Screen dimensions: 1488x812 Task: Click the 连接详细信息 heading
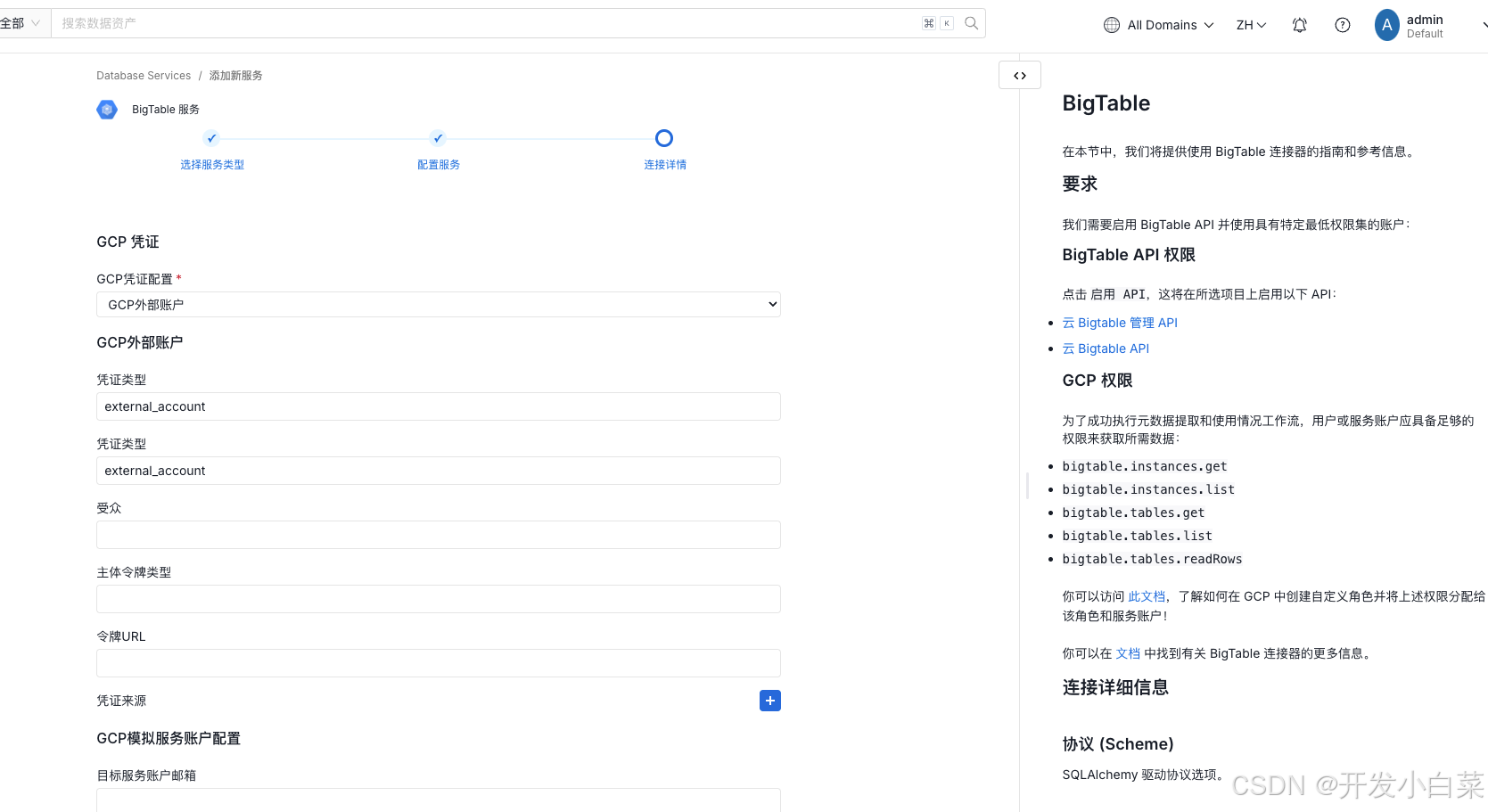pyautogui.click(x=1115, y=687)
